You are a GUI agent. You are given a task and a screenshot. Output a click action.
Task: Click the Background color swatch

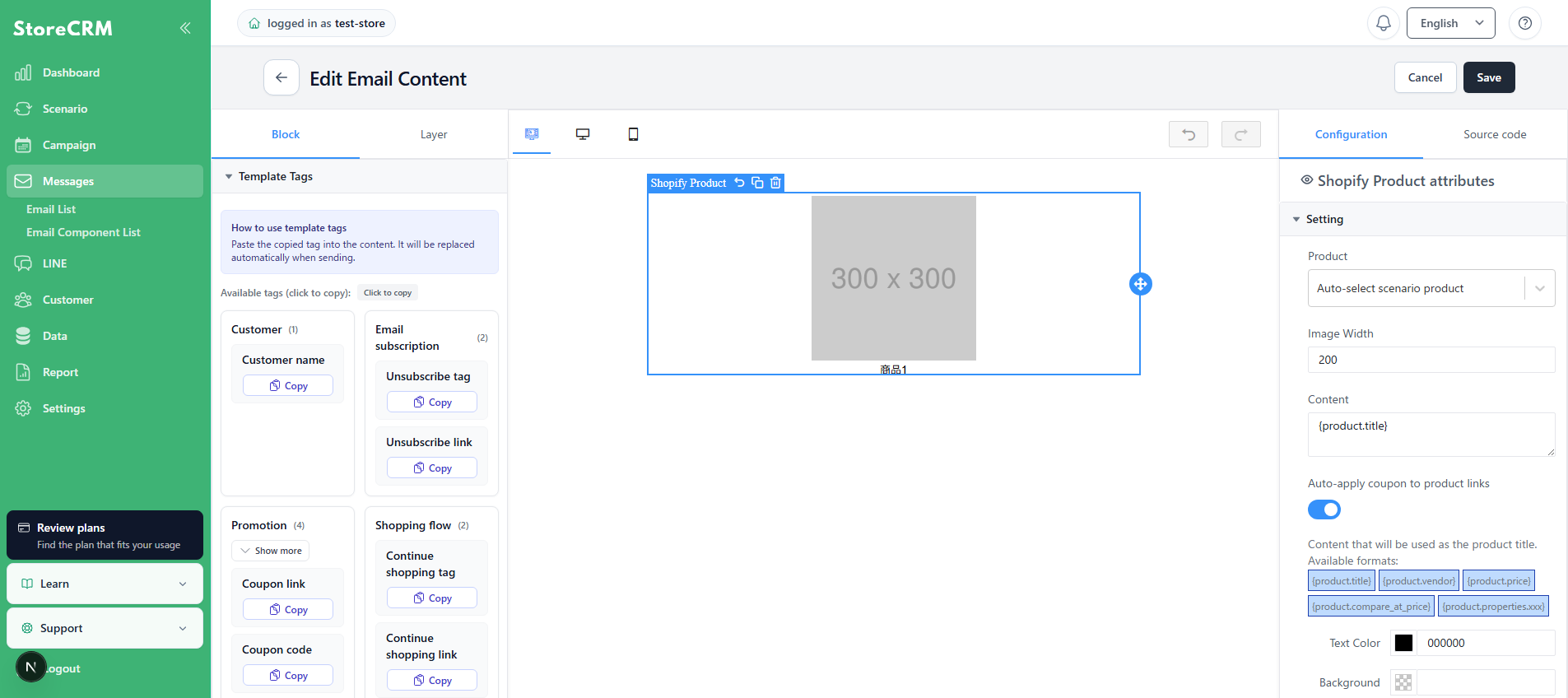[1403, 682]
